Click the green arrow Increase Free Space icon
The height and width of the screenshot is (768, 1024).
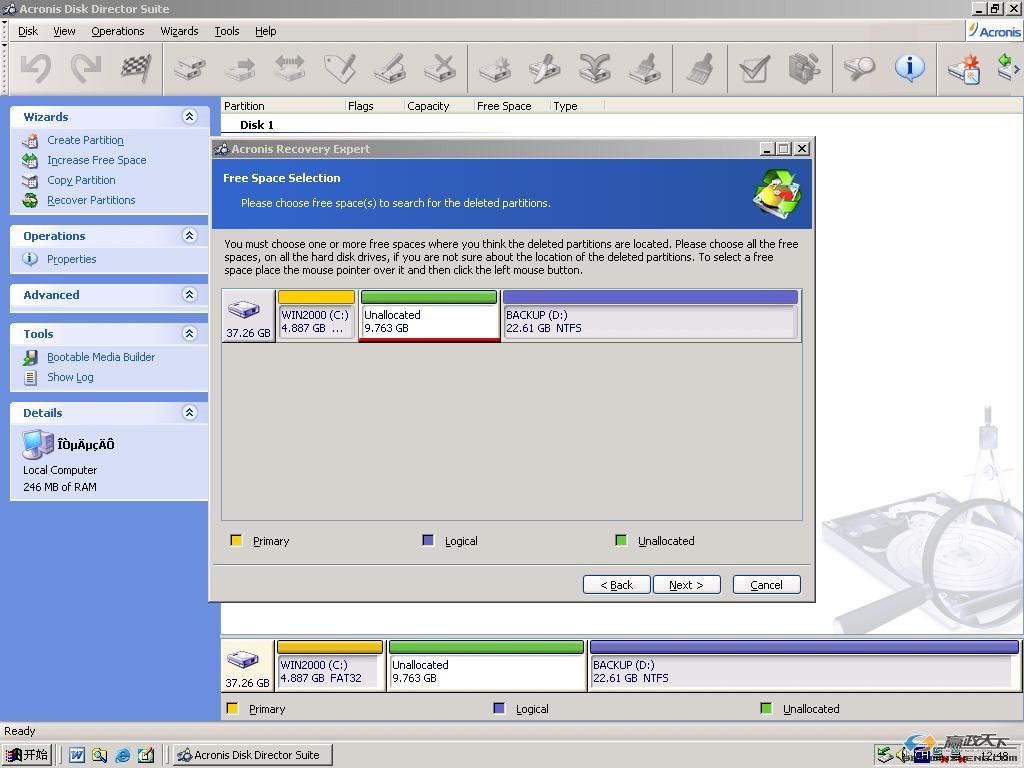click(x=1008, y=68)
